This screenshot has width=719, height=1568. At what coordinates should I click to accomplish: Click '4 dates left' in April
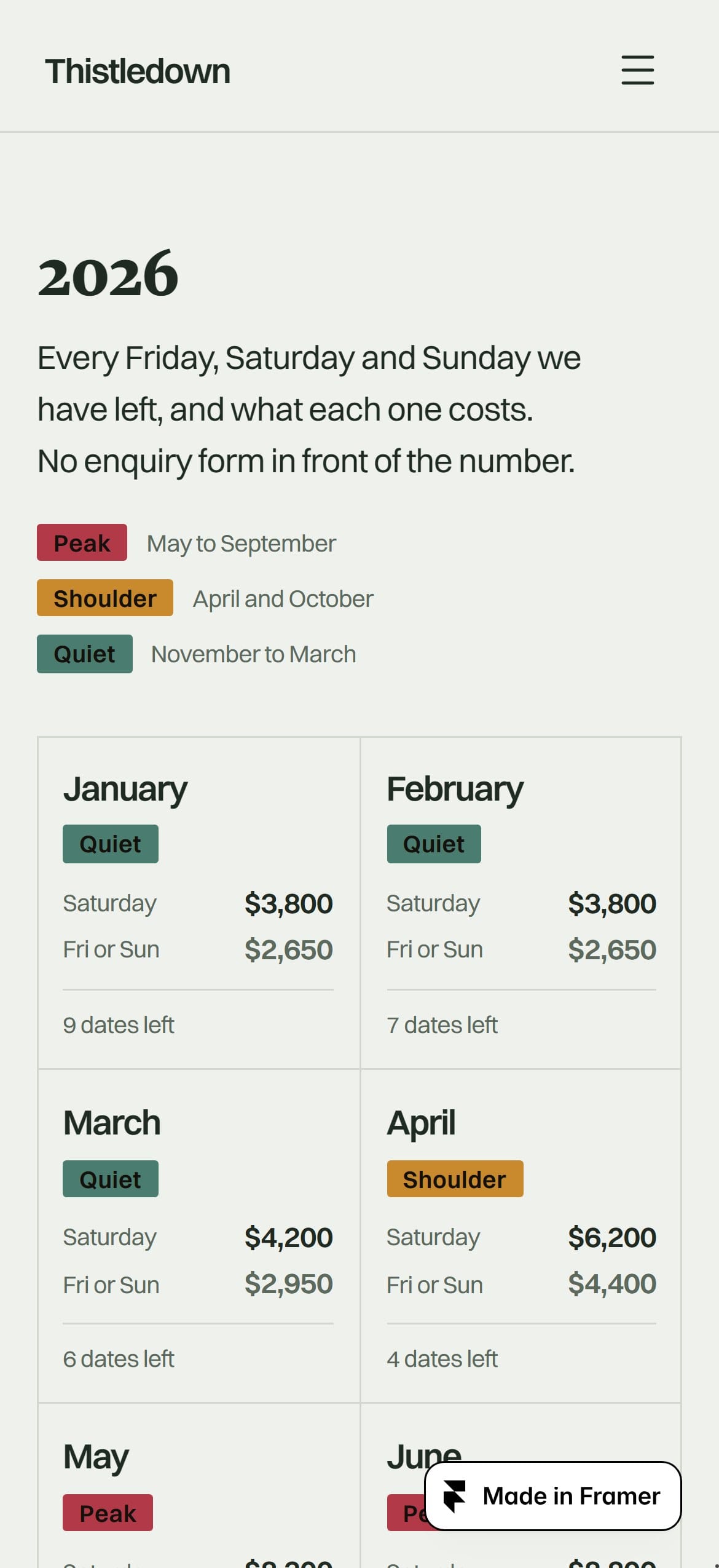click(x=442, y=1359)
